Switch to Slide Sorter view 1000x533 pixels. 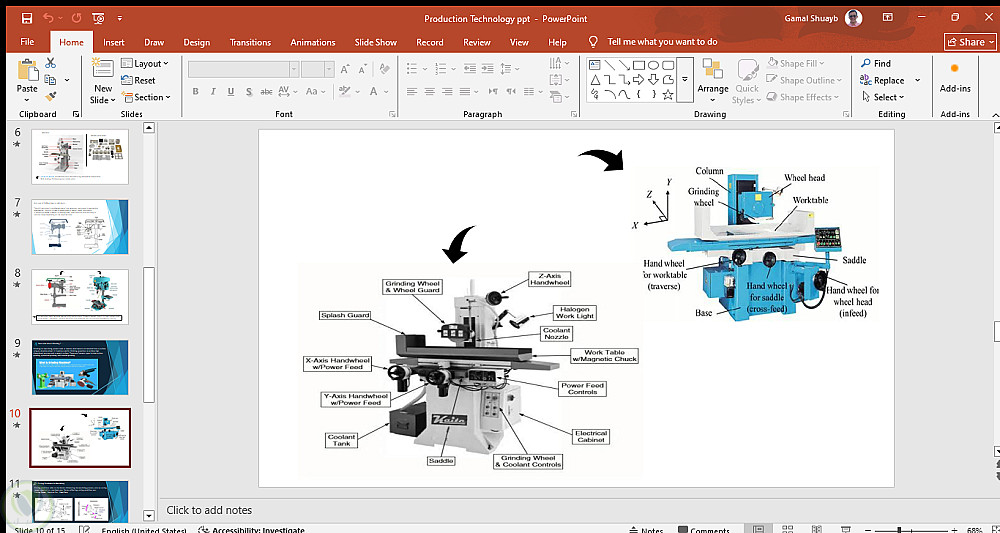(x=787, y=529)
